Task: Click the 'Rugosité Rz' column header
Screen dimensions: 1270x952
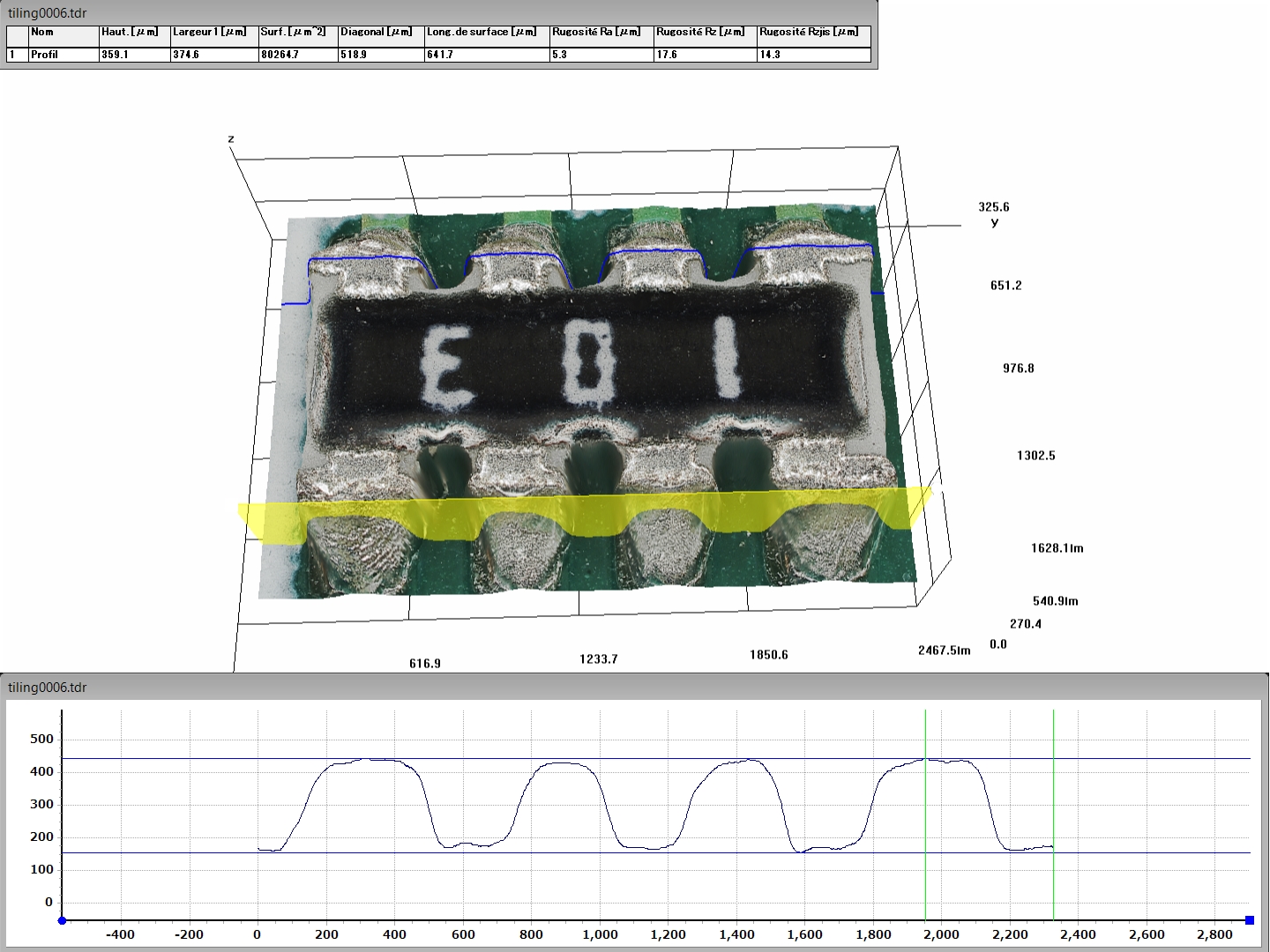Action: 704,33
